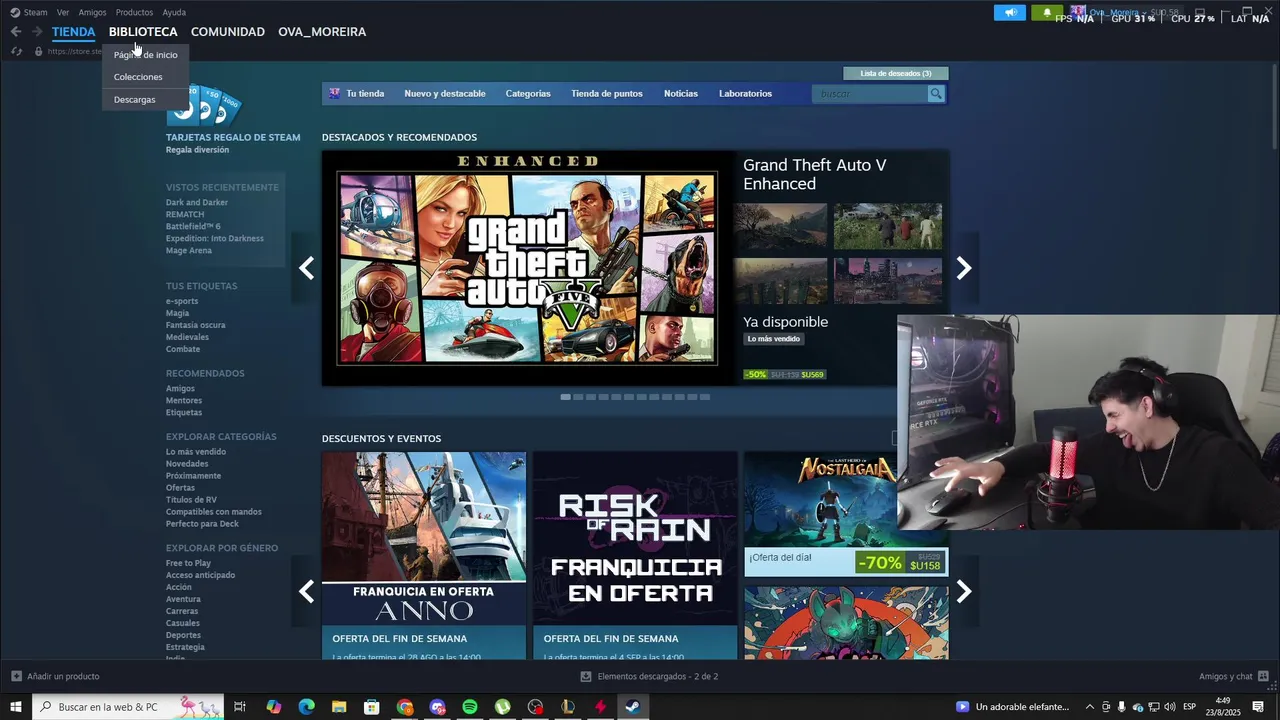Switch to the COMUNIDAD tab
Viewport: 1280px width, 720px height.
pyautogui.click(x=228, y=32)
